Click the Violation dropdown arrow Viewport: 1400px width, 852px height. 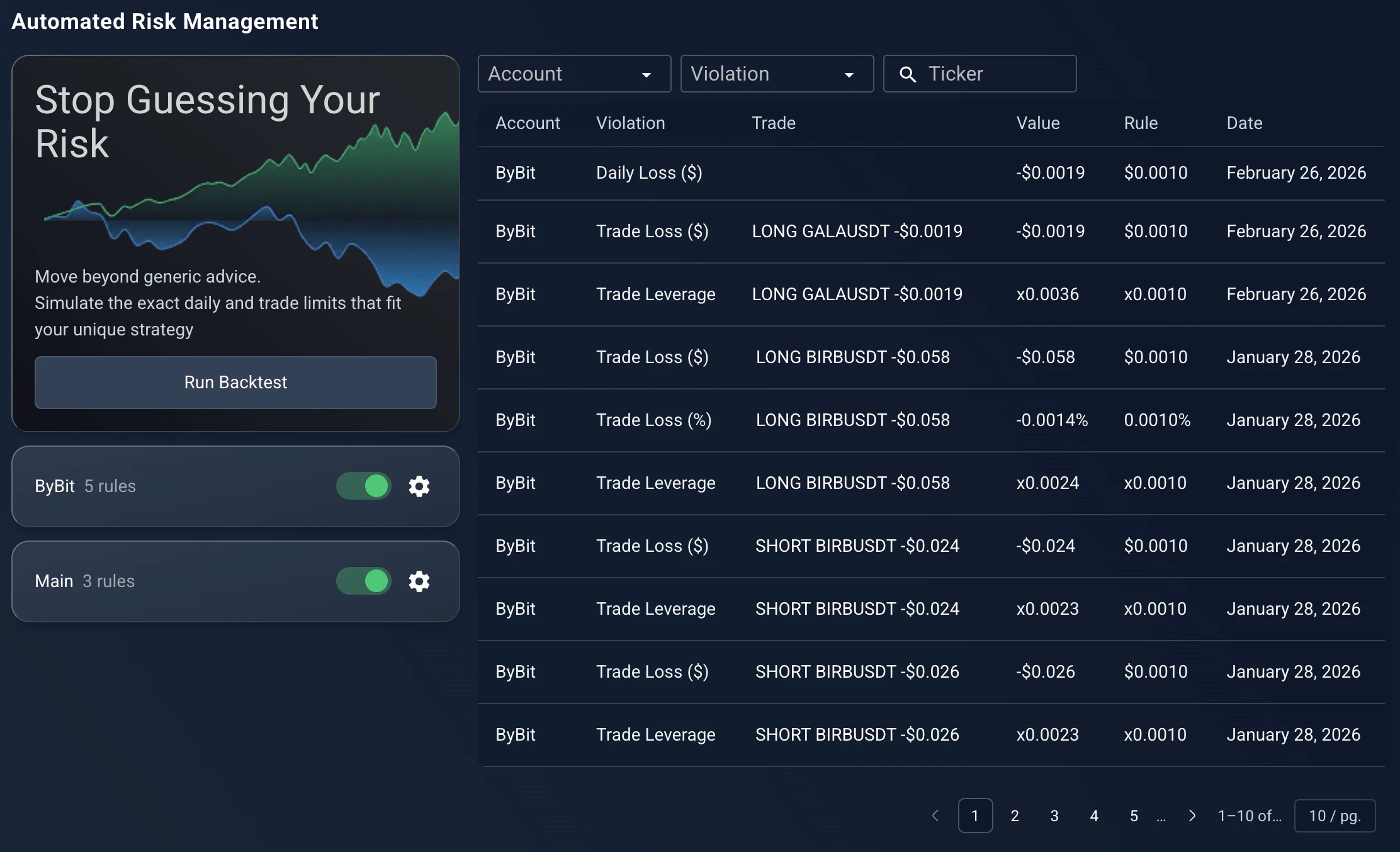point(849,75)
